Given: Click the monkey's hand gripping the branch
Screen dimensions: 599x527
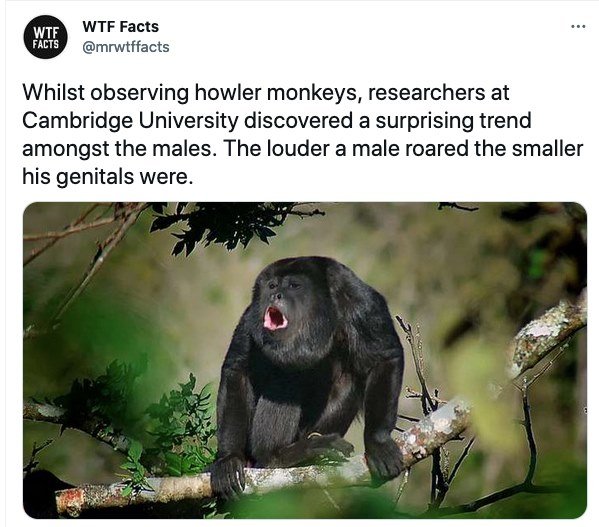Looking at the screenshot, I should tap(228, 474).
